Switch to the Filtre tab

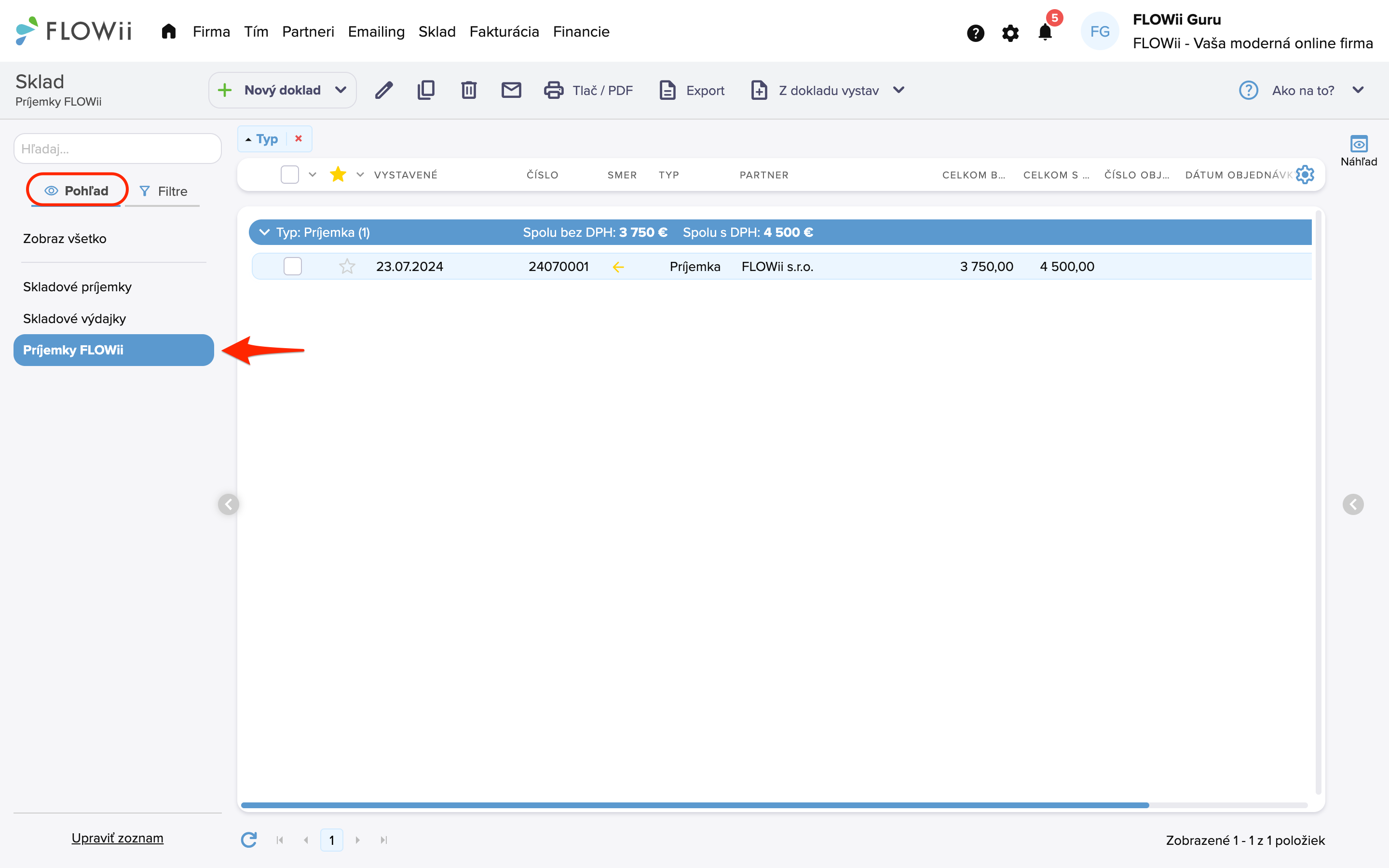[163, 191]
